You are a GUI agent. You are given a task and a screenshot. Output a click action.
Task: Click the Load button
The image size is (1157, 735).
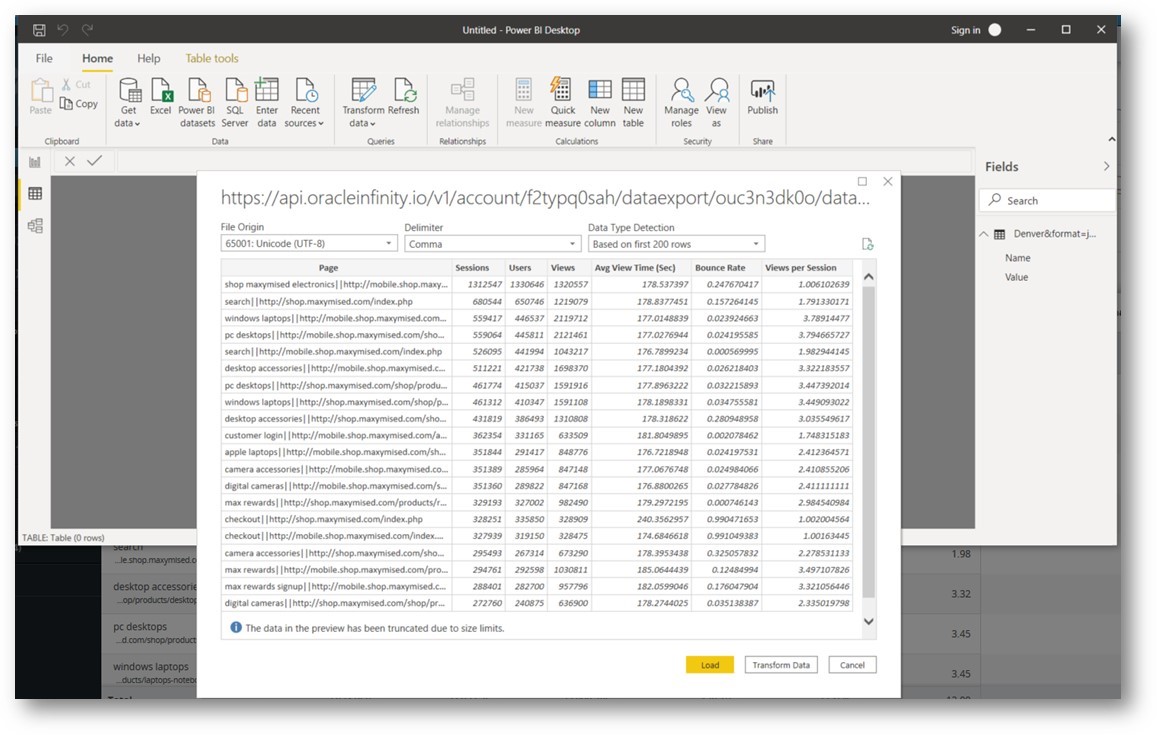709,664
